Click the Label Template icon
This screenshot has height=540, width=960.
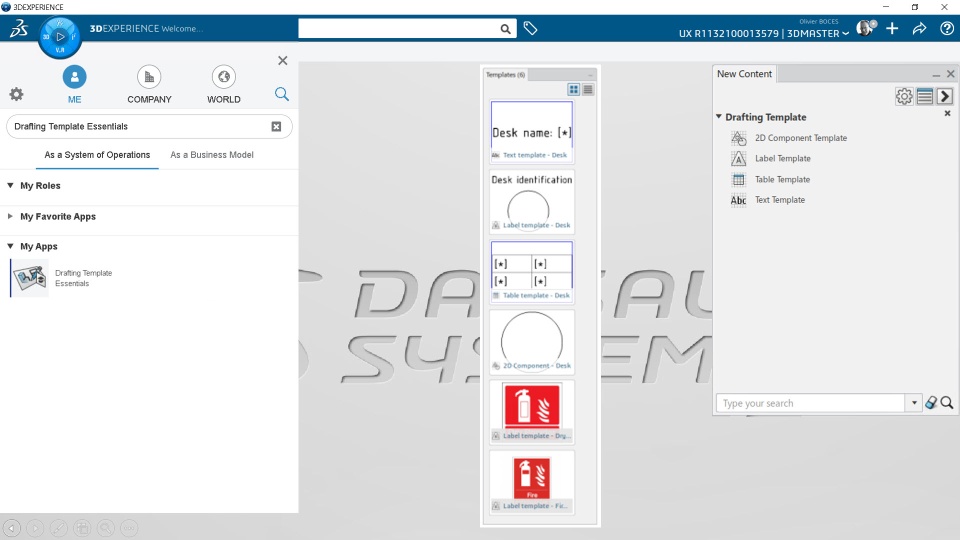[x=738, y=159]
